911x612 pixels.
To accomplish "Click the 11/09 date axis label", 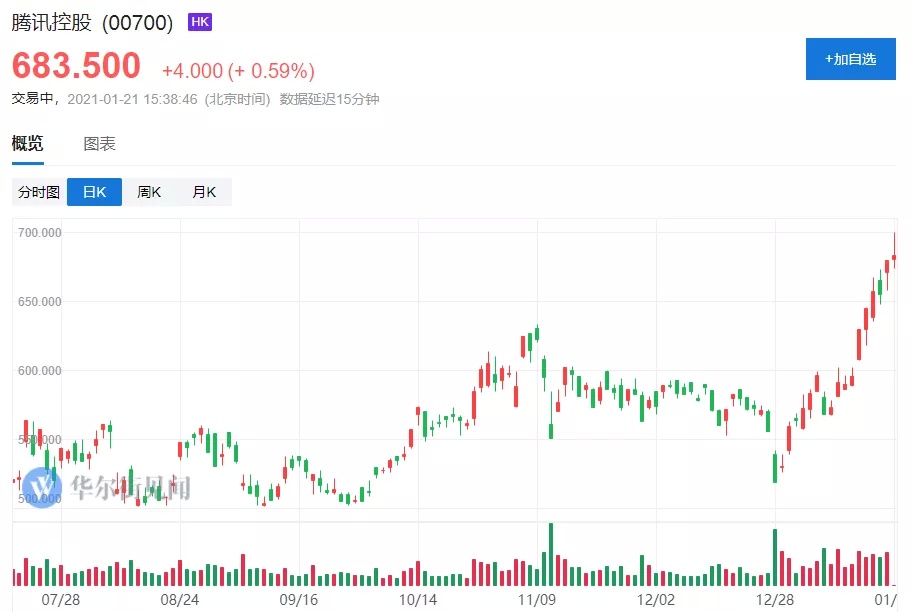I will point(537,599).
